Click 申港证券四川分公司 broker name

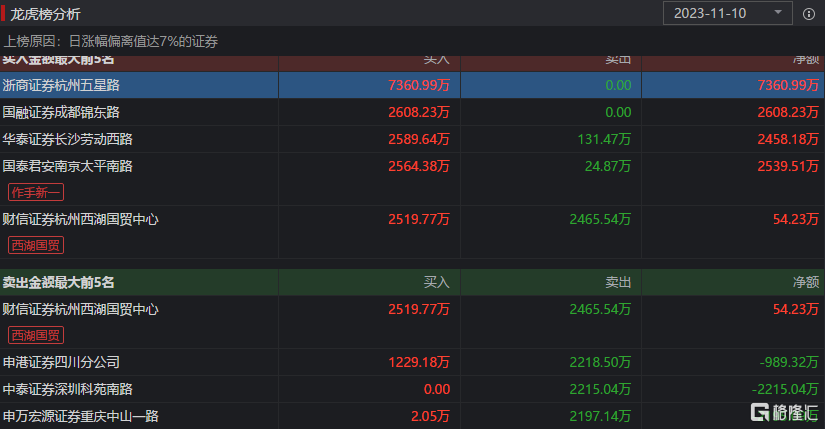pos(61,362)
